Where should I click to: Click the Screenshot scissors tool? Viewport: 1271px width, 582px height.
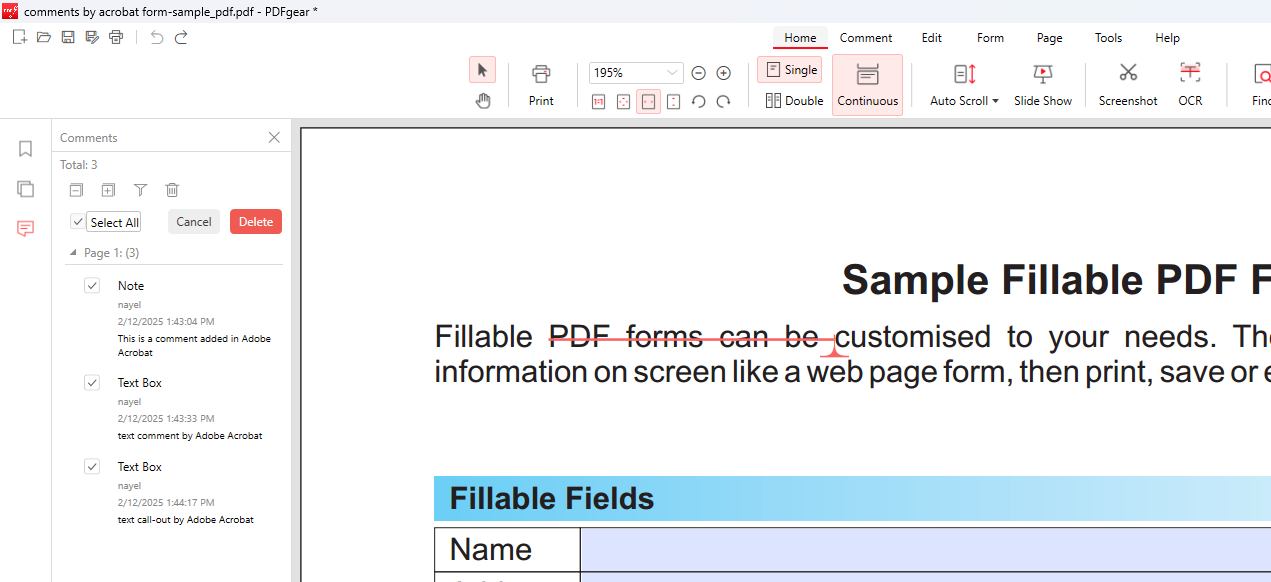pos(1128,84)
